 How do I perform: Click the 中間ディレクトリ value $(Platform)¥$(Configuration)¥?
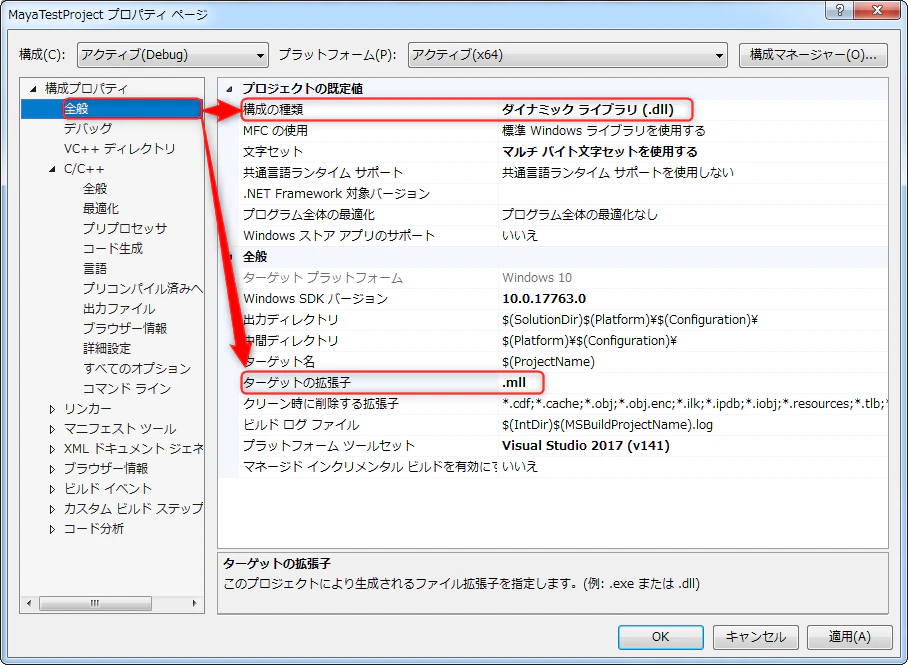click(590, 341)
